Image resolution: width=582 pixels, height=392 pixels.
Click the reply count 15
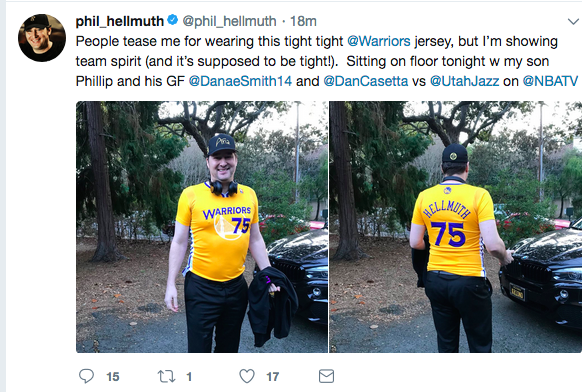point(113,377)
